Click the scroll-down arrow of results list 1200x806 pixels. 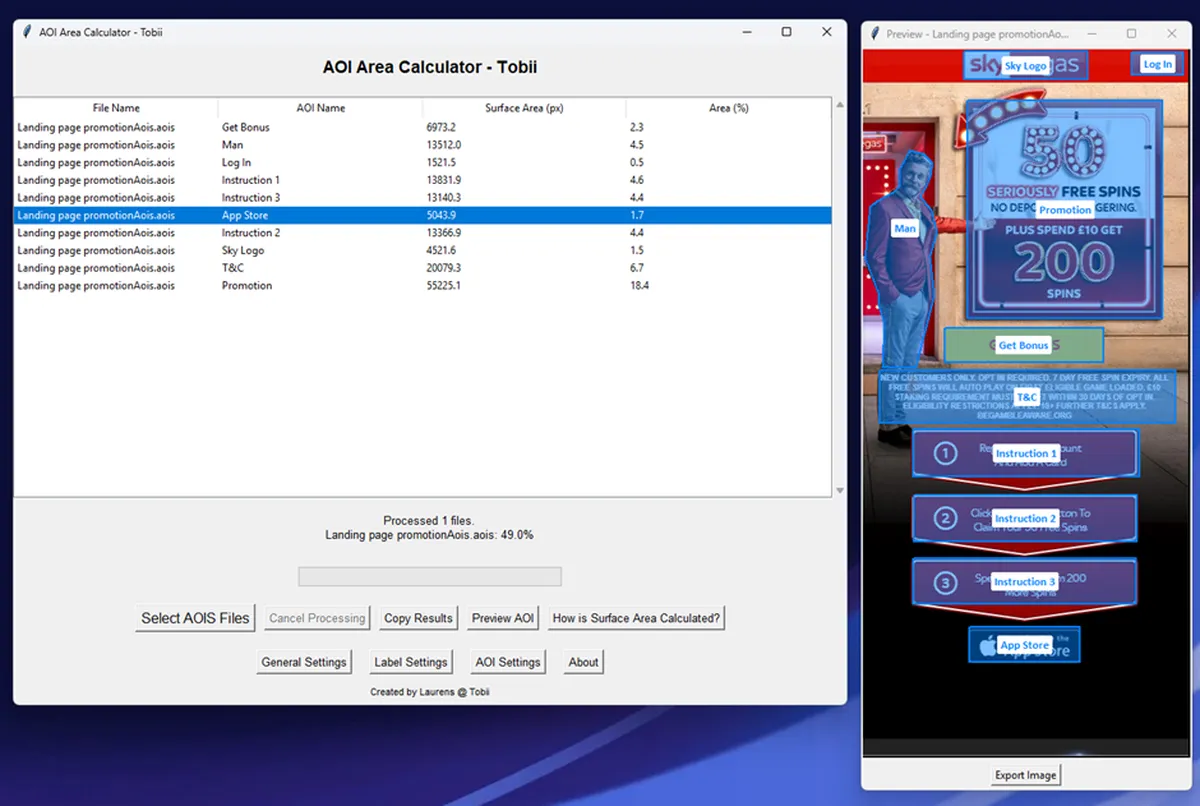839,490
